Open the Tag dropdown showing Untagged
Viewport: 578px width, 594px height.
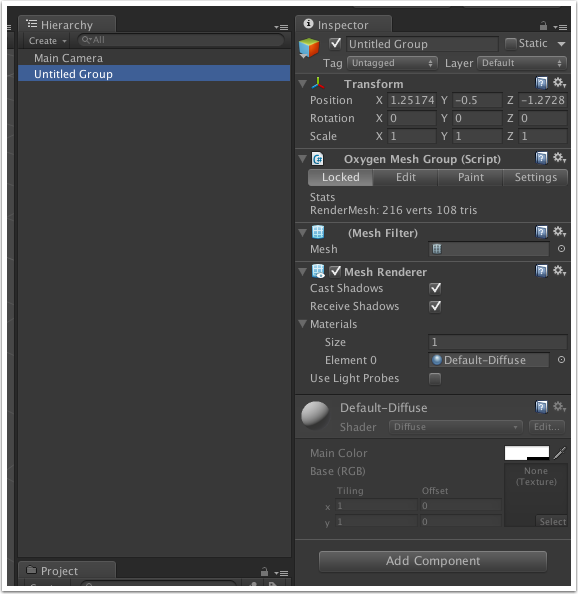click(392, 63)
